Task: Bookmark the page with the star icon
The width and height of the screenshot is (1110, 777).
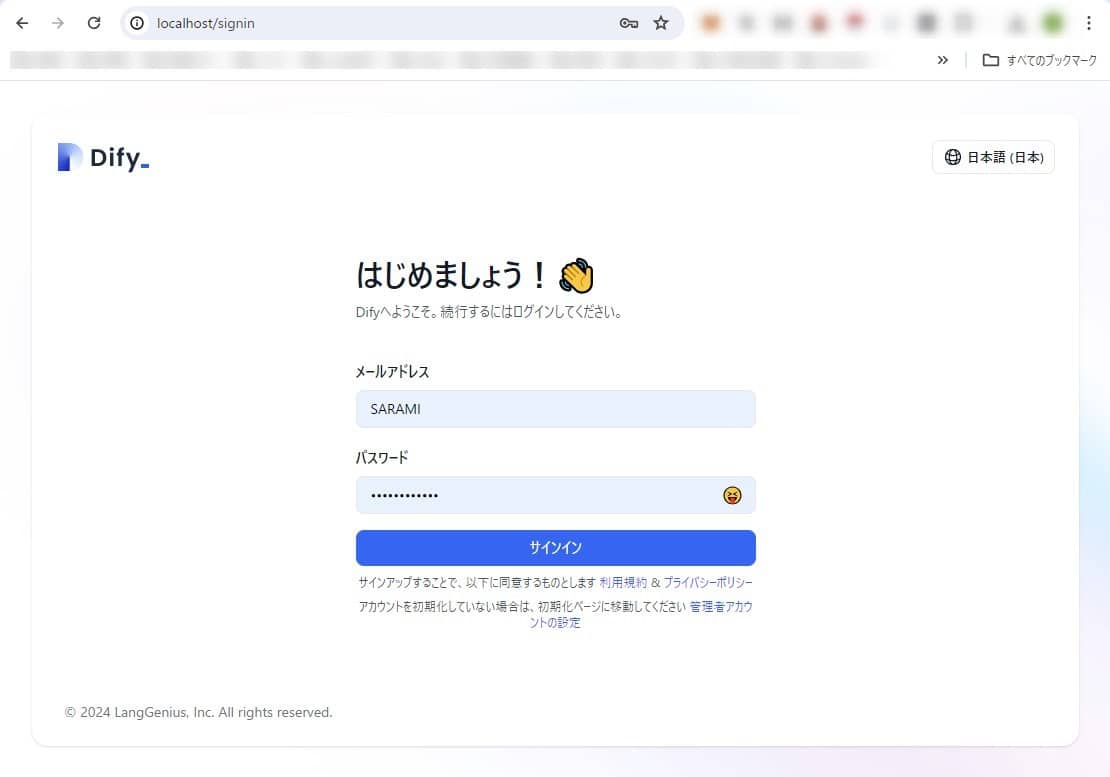Action: tap(661, 22)
